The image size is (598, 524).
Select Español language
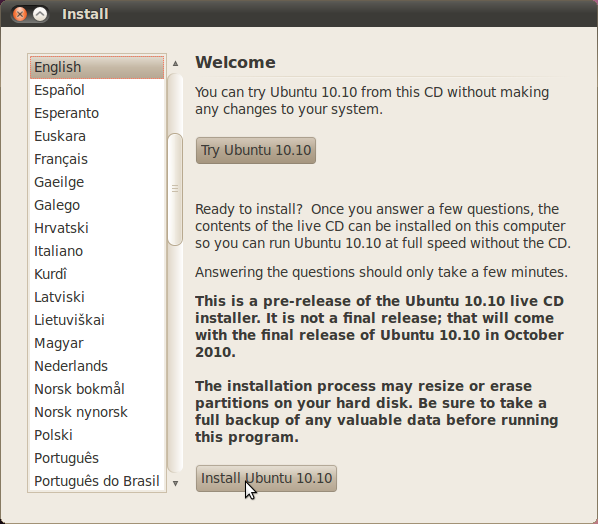(x=97, y=90)
